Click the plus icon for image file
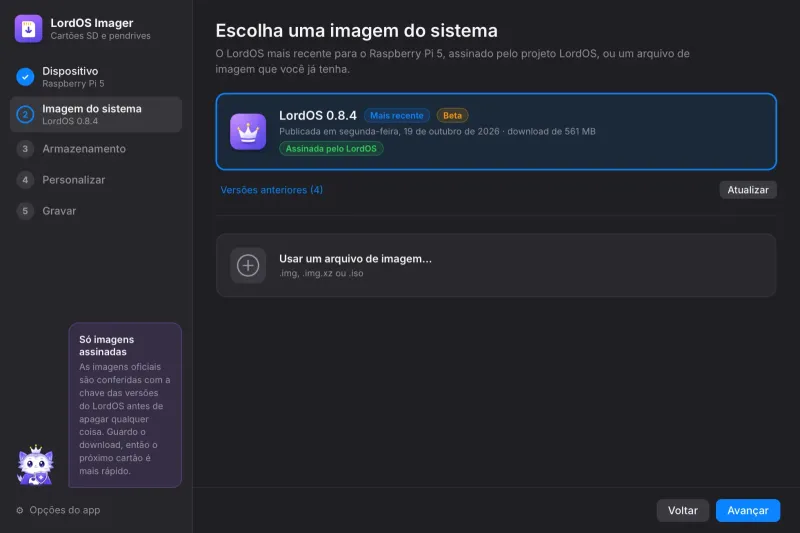Viewport: 800px width, 533px height. [248, 265]
